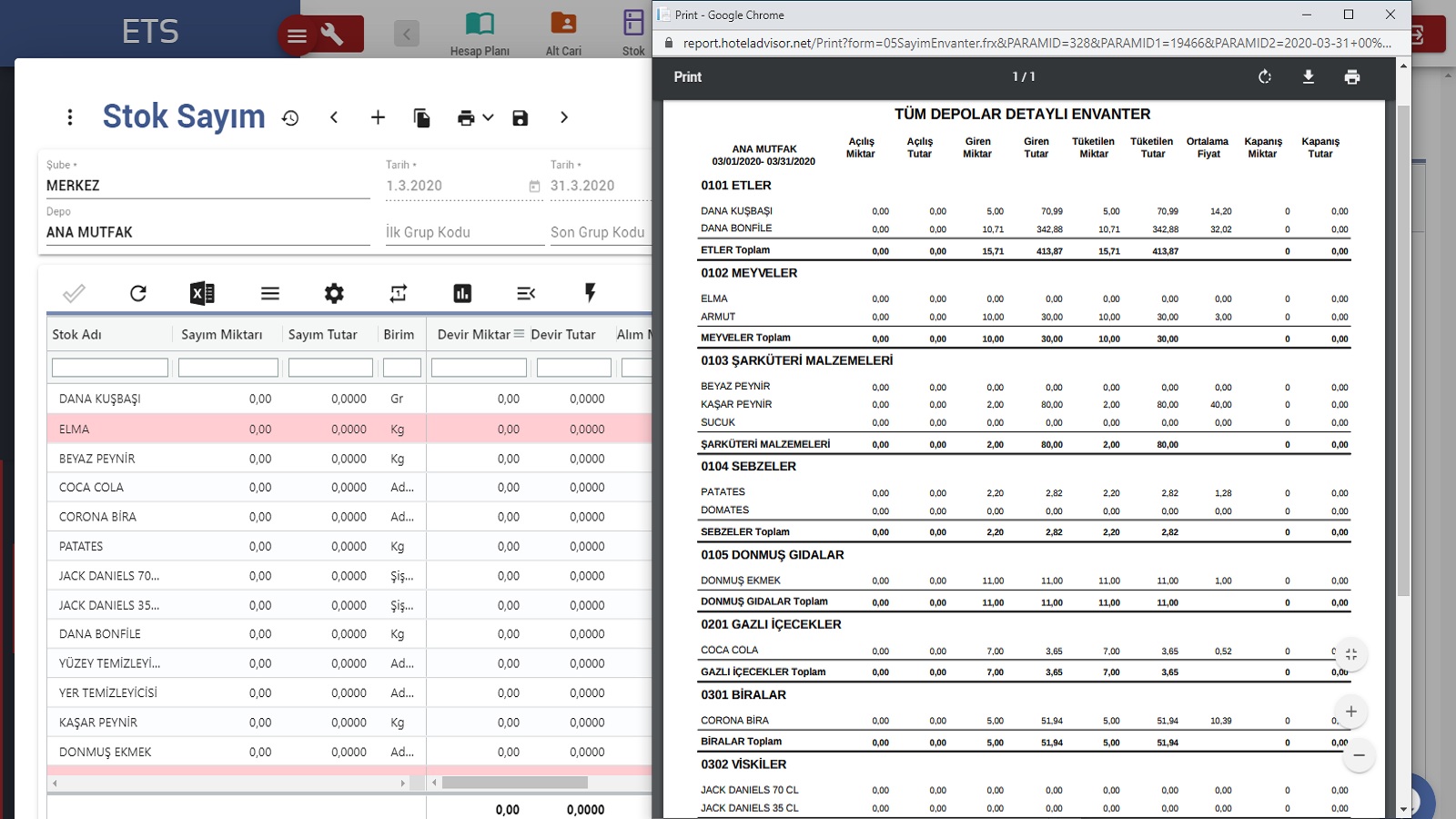The image size is (1456, 819).
Task: Select the DANA KUŞBAŞI row
Action: click(x=349, y=399)
